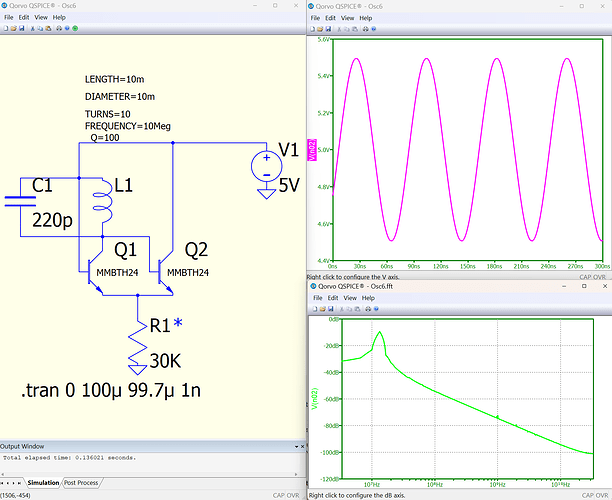This screenshot has width=612, height=500.
Task: Switch to the Post Process tab
Action: 81,483
